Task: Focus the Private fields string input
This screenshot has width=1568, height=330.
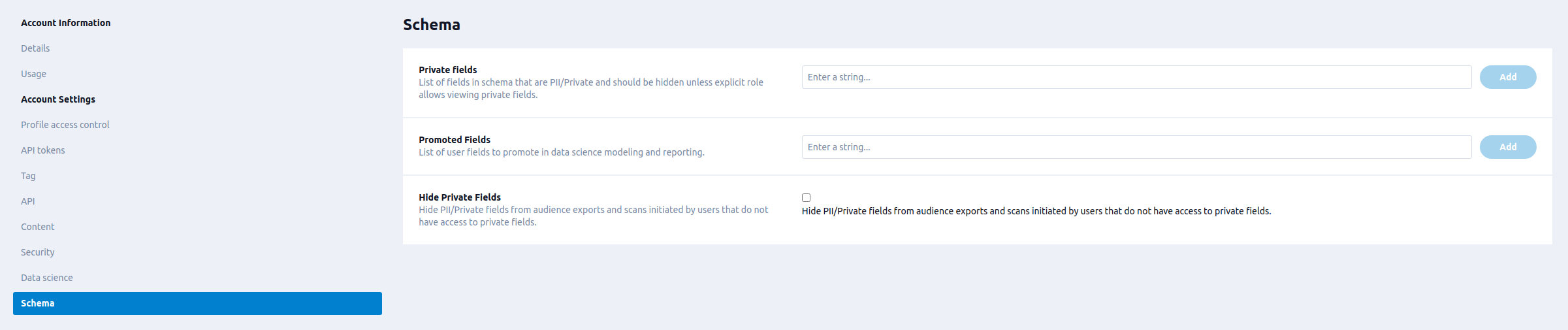Action: coord(1136,77)
